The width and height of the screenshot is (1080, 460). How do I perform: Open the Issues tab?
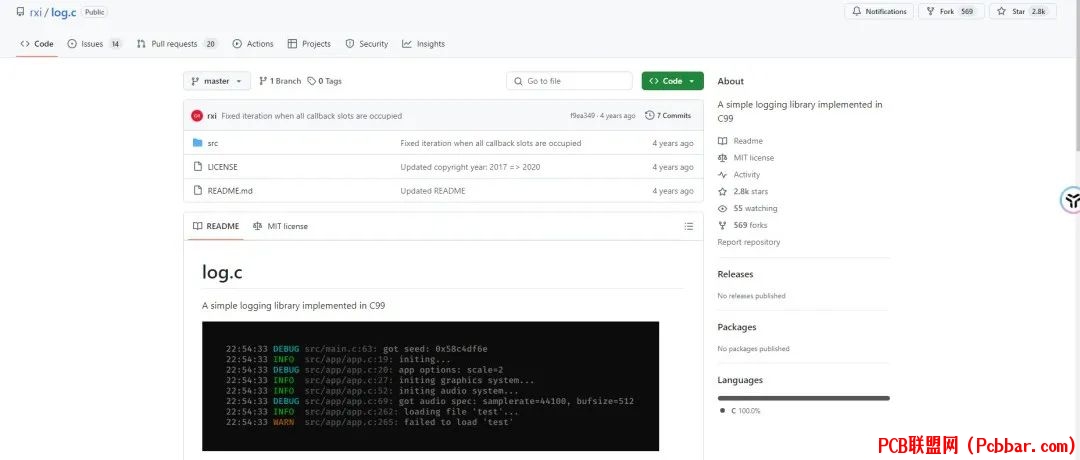click(x=94, y=44)
